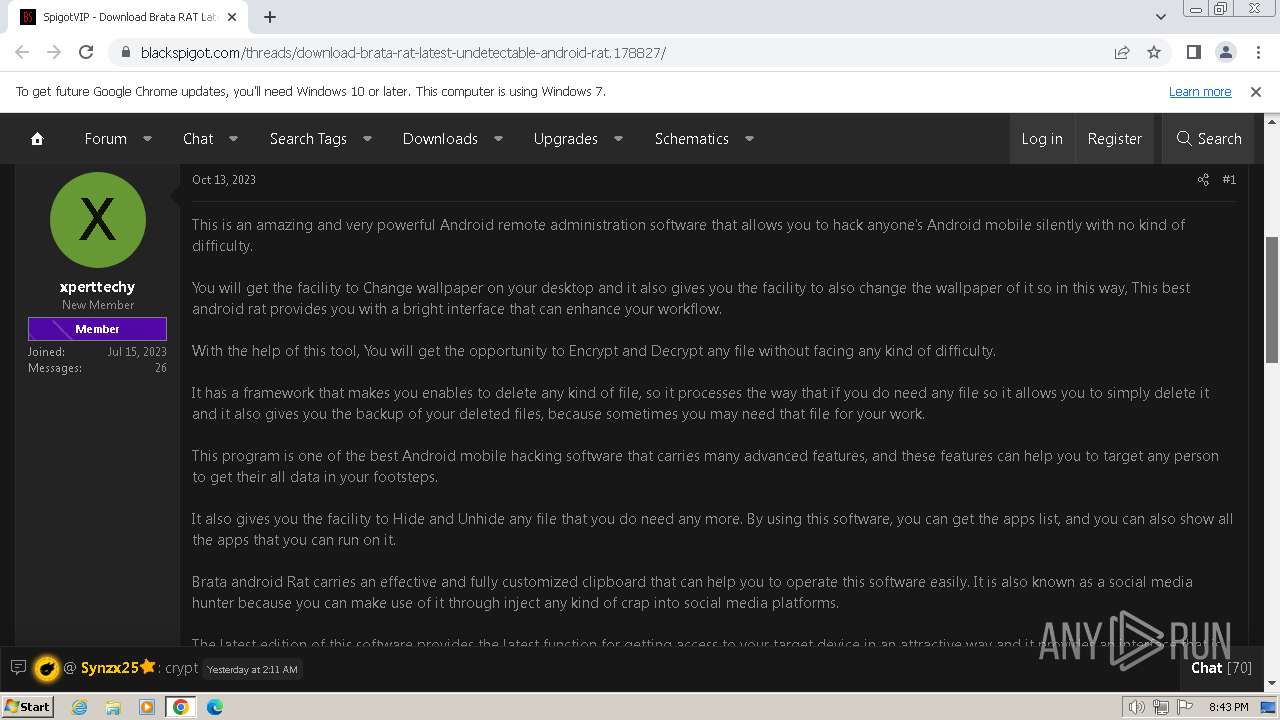Click the Synzx25 chat username

click(109, 668)
